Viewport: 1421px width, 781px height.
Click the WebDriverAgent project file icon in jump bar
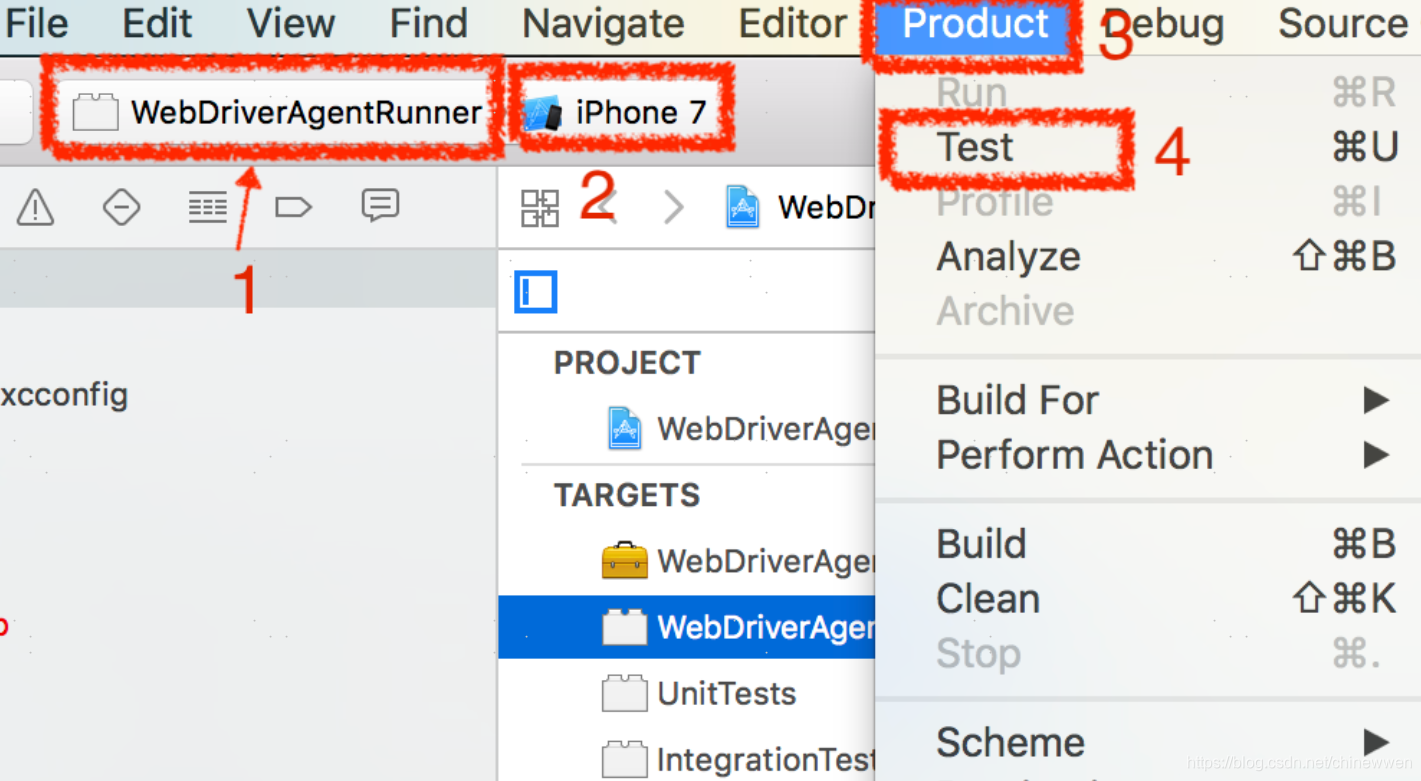click(x=742, y=208)
